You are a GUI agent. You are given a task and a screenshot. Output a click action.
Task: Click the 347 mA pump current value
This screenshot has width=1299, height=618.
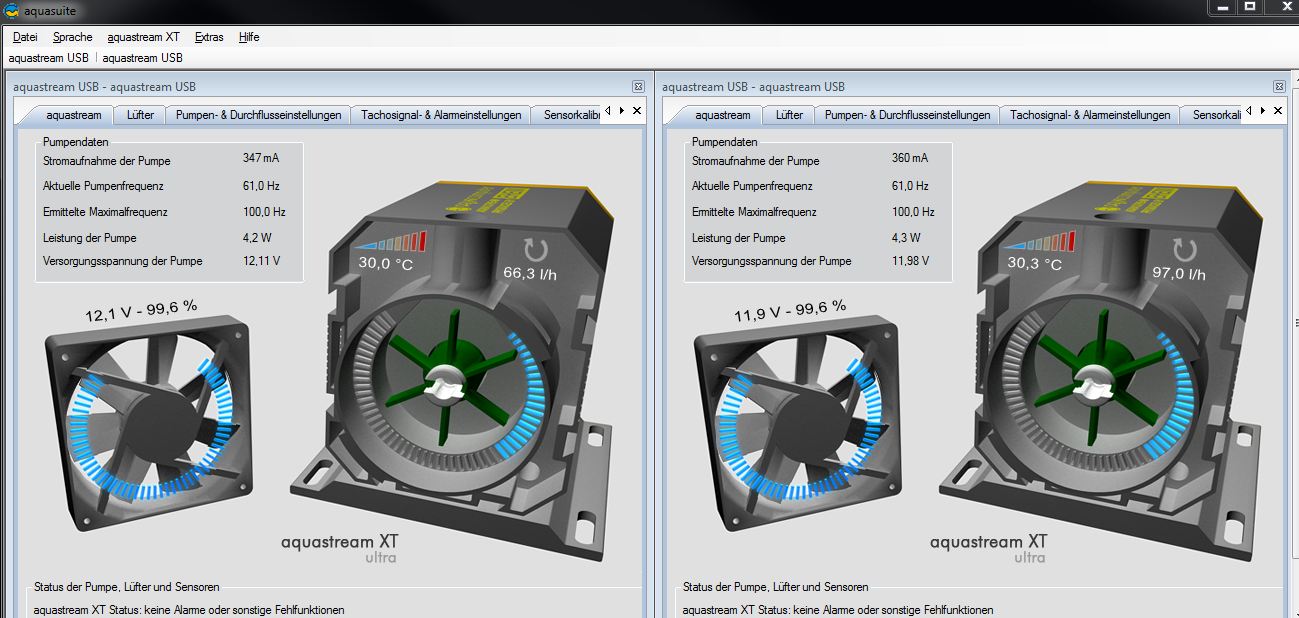coord(261,158)
